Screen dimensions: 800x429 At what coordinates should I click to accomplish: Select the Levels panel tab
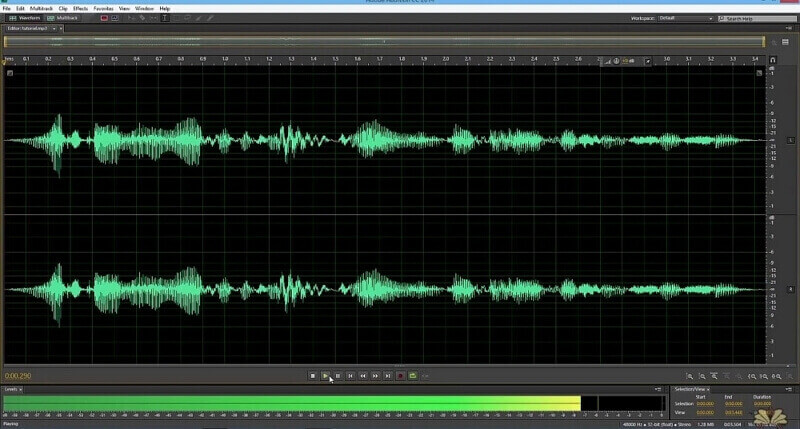point(12,389)
